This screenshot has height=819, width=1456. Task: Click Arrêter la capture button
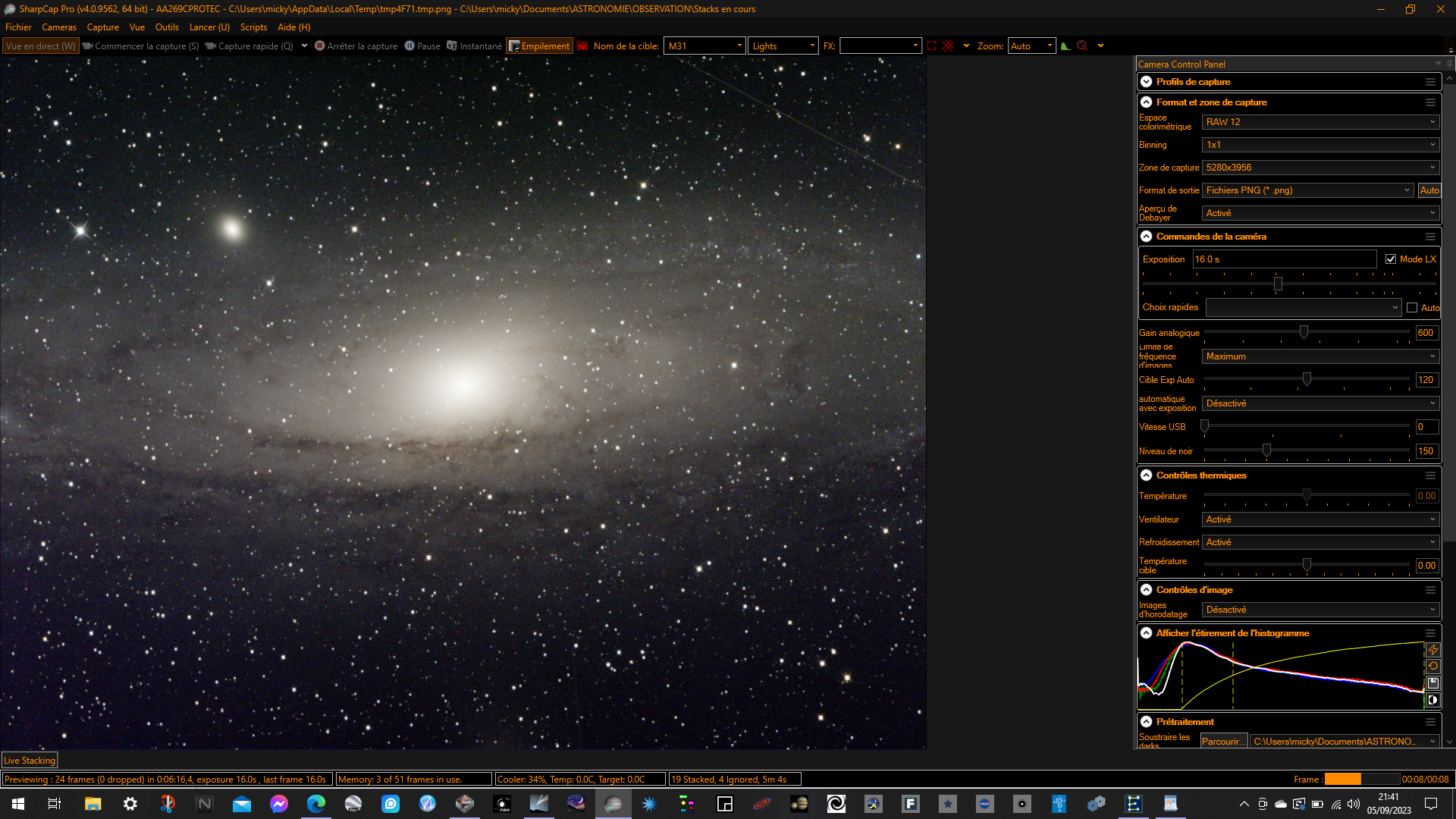[356, 46]
